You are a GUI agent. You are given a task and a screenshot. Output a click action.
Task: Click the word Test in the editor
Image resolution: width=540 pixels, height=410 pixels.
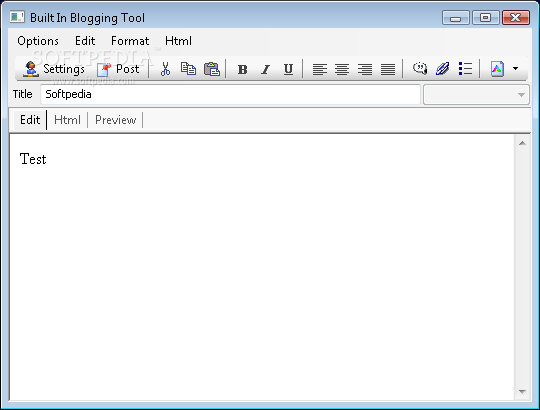(33, 159)
